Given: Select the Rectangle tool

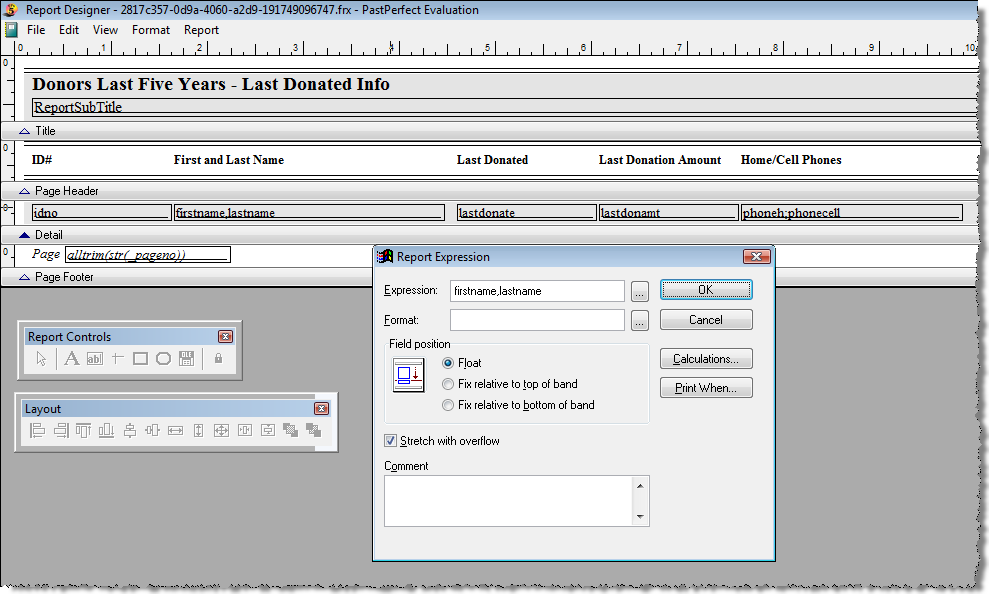Looking at the screenshot, I should click(140, 359).
